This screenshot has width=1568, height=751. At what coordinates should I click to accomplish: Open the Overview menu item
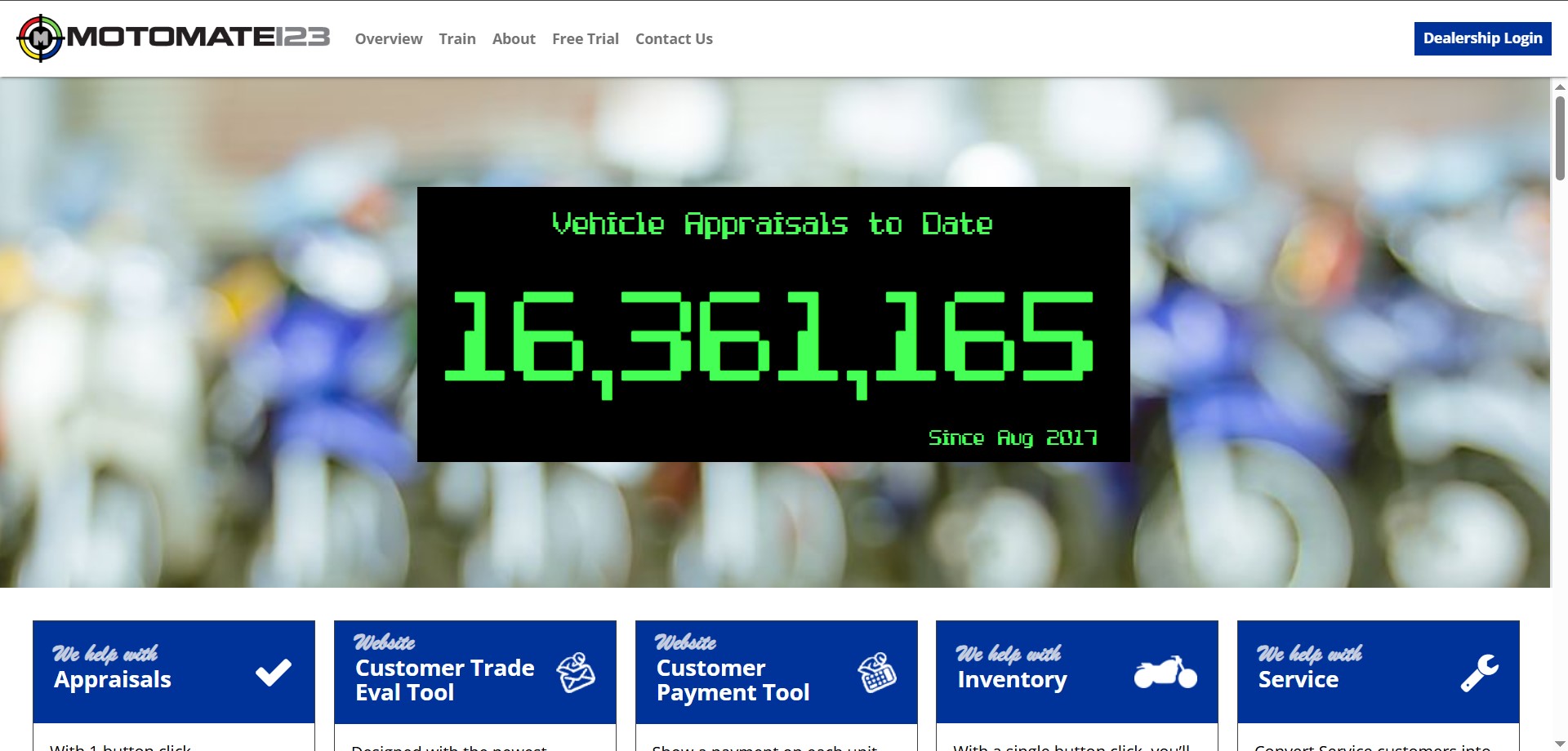pyautogui.click(x=389, y=39)
